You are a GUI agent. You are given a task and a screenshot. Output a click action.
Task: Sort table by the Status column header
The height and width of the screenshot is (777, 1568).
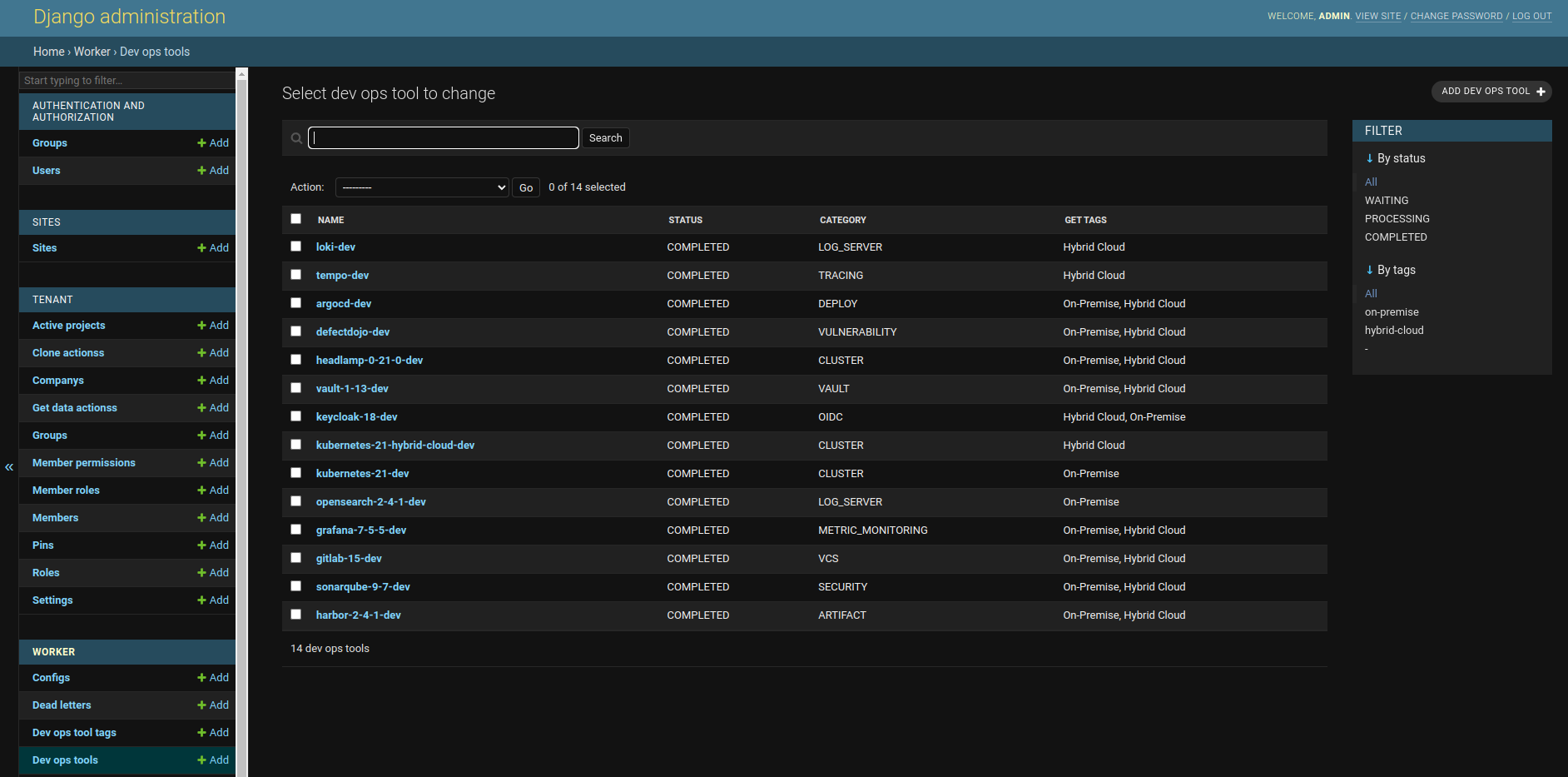[685, 220]
